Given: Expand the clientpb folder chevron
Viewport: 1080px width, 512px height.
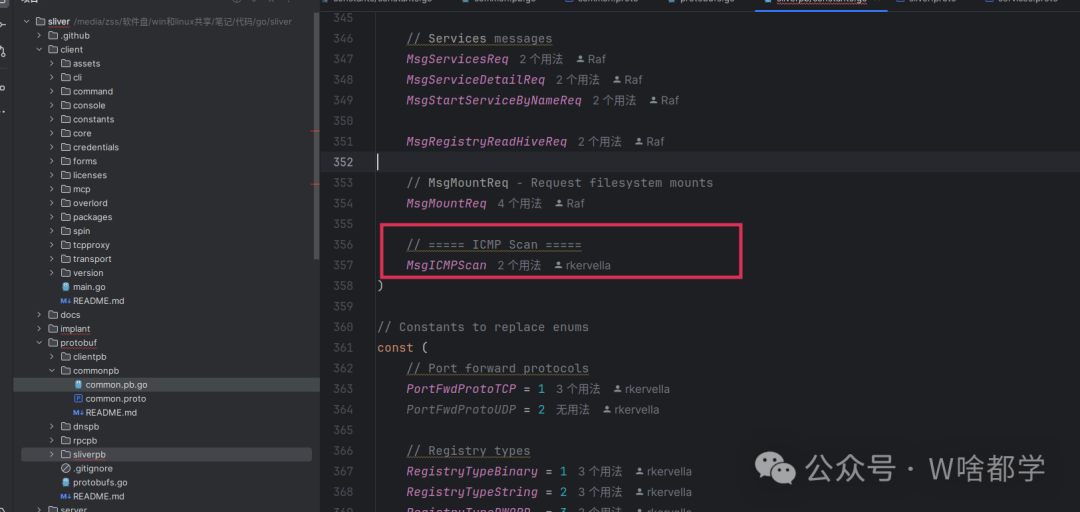Looking at the screenshot, I should [x=52, y=357].
